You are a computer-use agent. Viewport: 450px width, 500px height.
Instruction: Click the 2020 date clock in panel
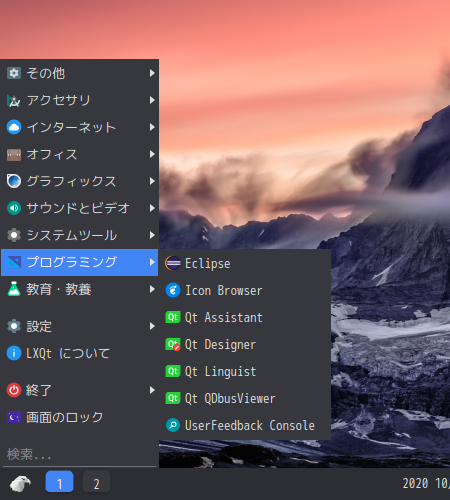426,483
